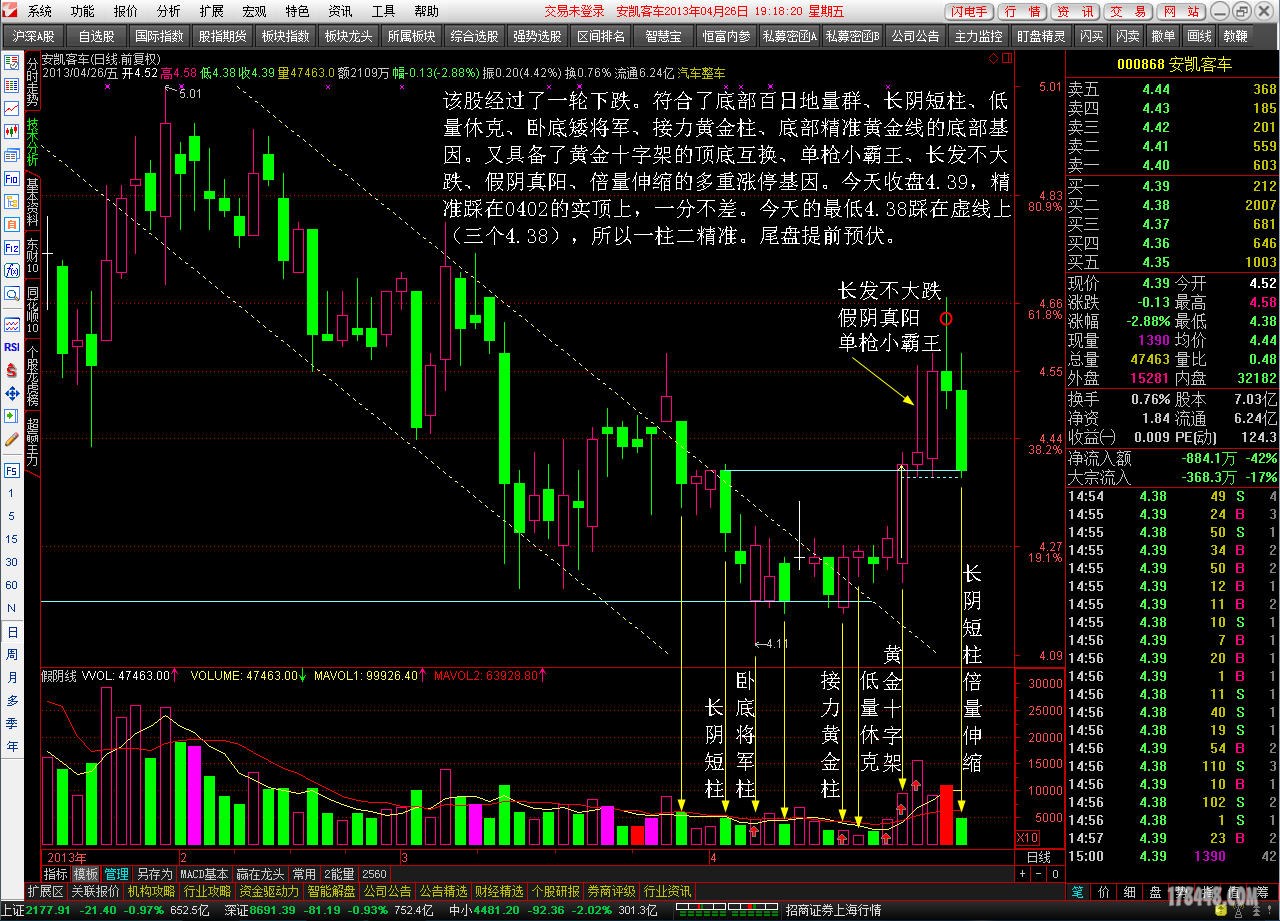Select the 赢在龙头 indicator tab
Screen dimensions: 1280x921
262,873
